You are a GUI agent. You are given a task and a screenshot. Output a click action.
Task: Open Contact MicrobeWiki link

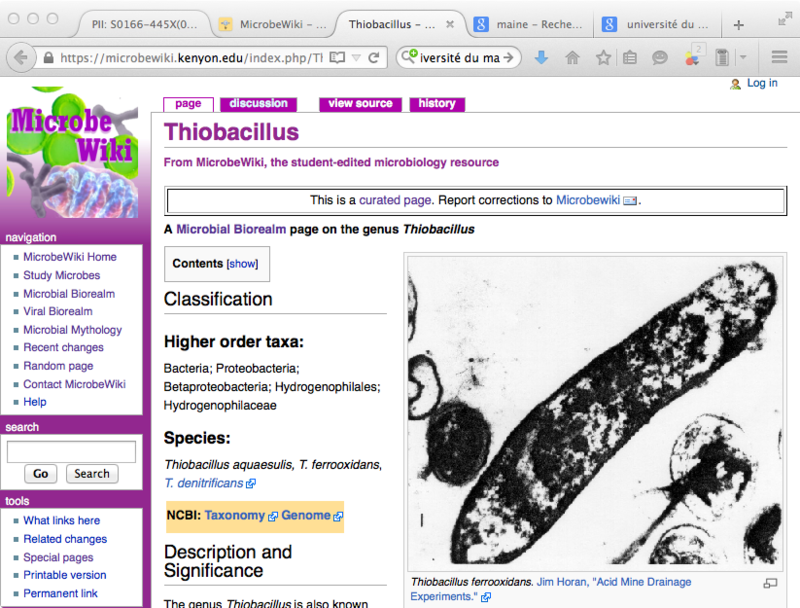click(x=74, y=384)
